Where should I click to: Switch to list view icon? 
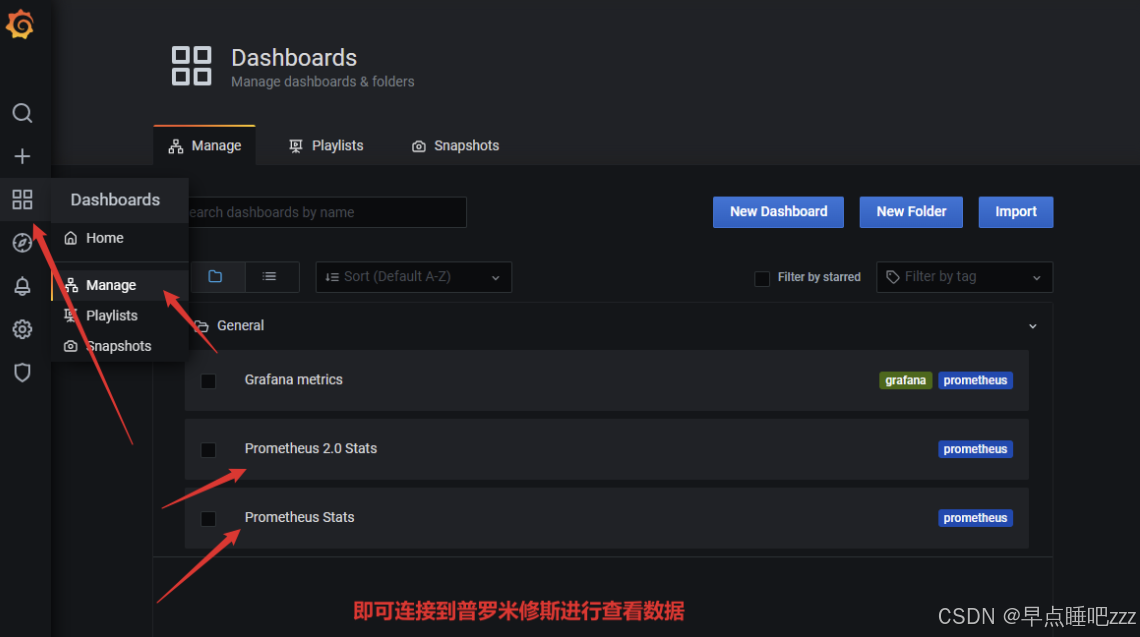[270, 276]
